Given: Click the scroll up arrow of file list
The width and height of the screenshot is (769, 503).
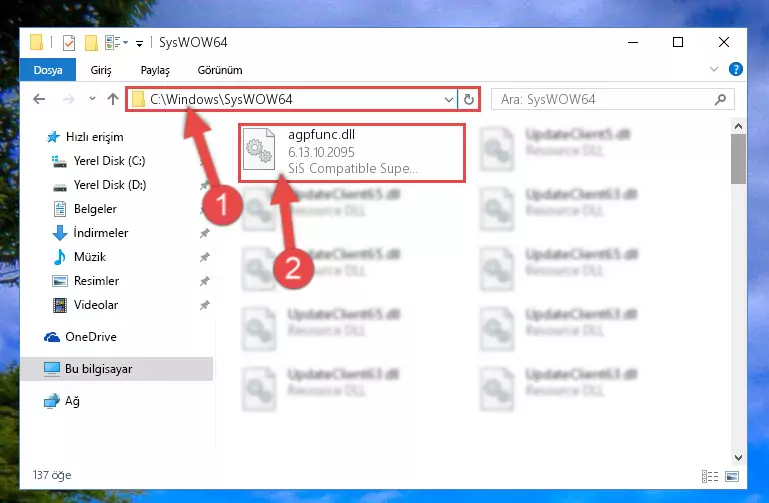Looking at the screenshot, I should [738, 126].
